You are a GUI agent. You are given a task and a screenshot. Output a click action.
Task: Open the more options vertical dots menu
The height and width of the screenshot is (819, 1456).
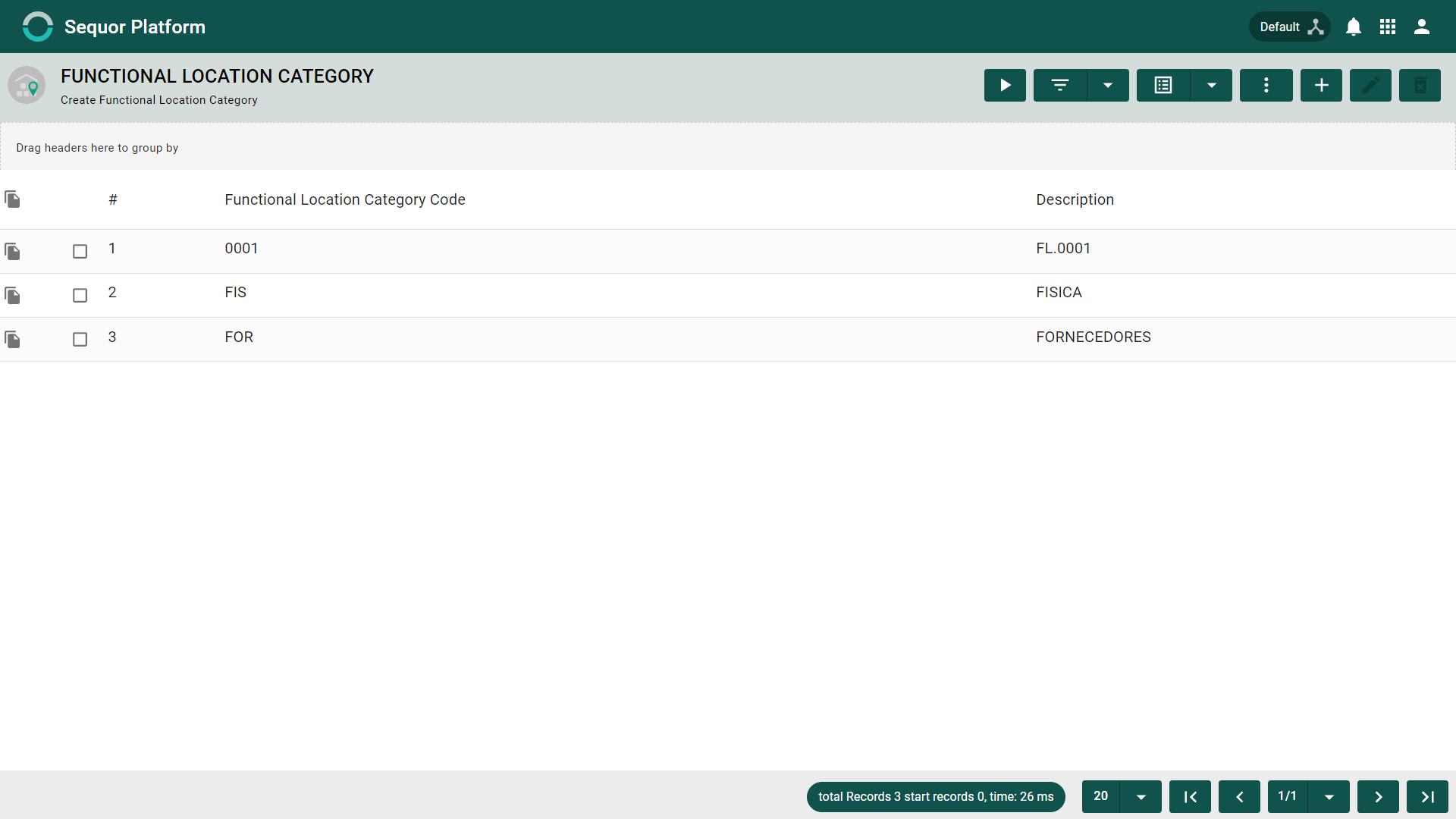click(1266, 85)
